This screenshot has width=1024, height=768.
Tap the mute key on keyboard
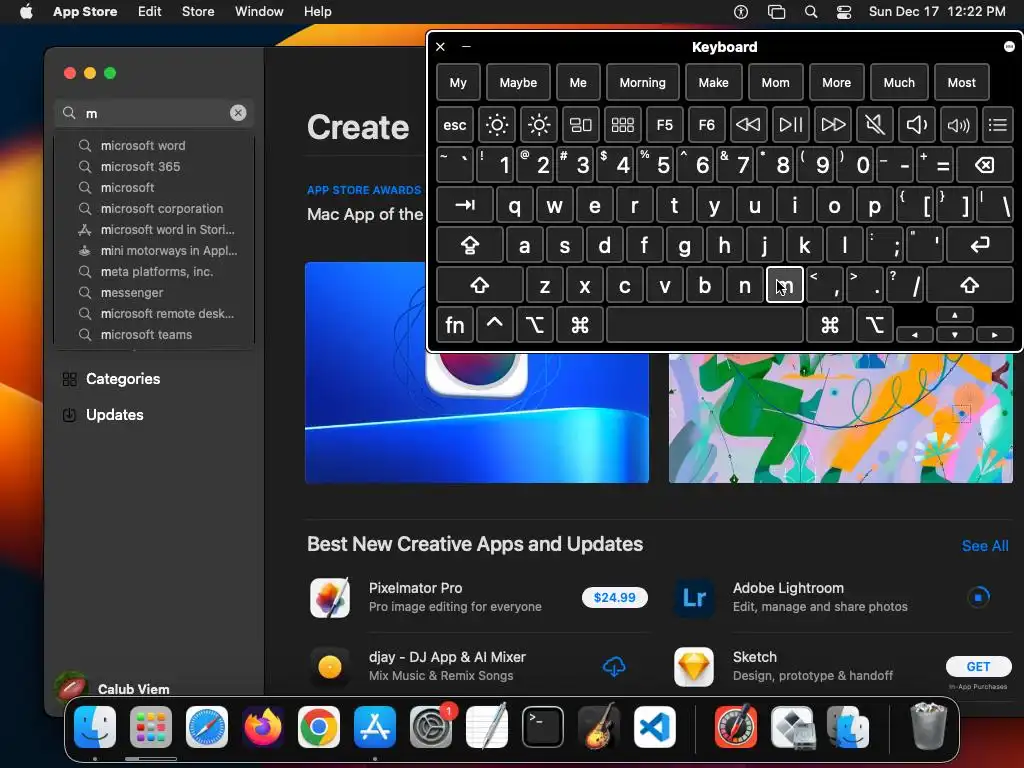874,125
